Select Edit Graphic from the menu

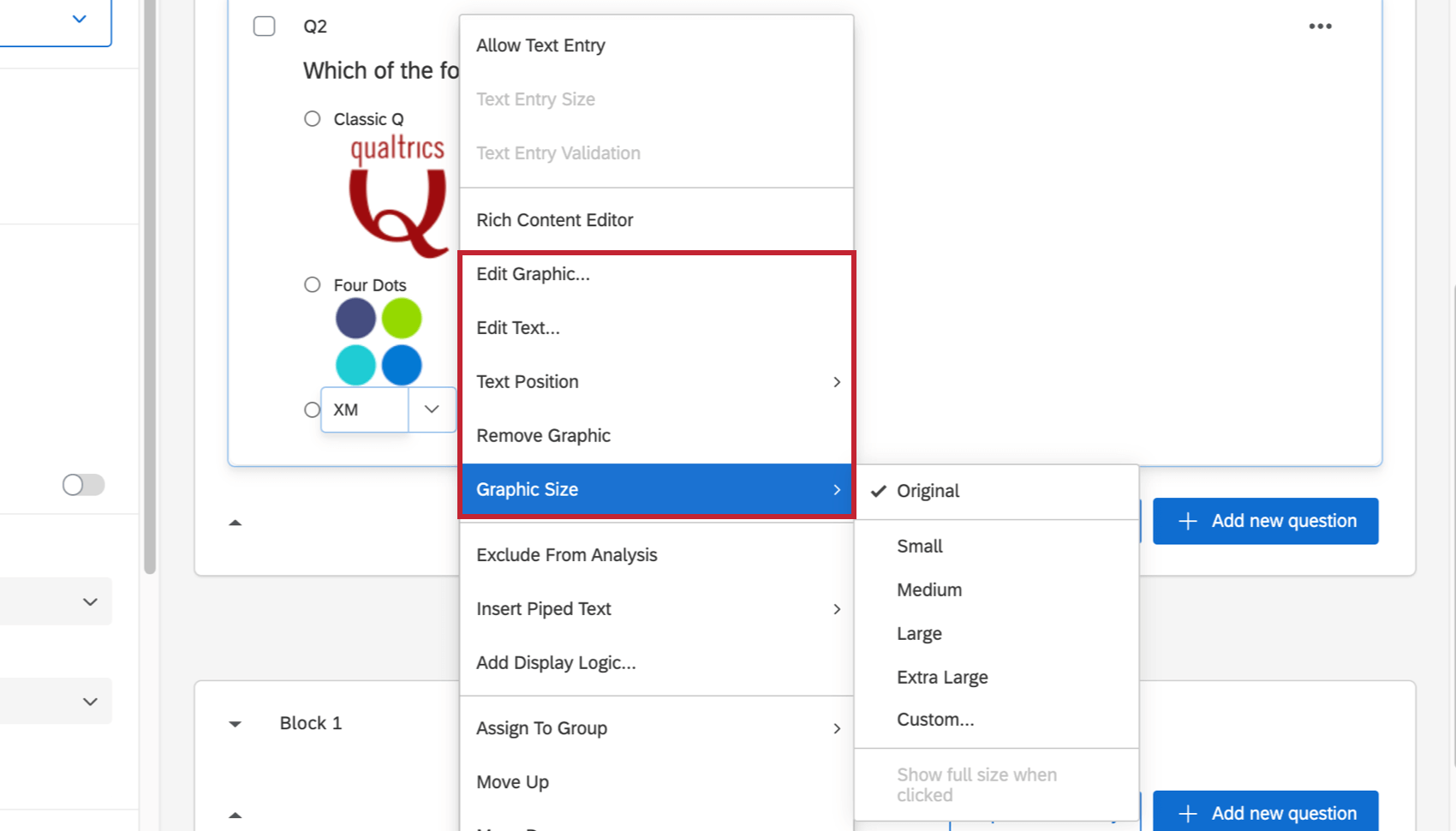[533, 274]
